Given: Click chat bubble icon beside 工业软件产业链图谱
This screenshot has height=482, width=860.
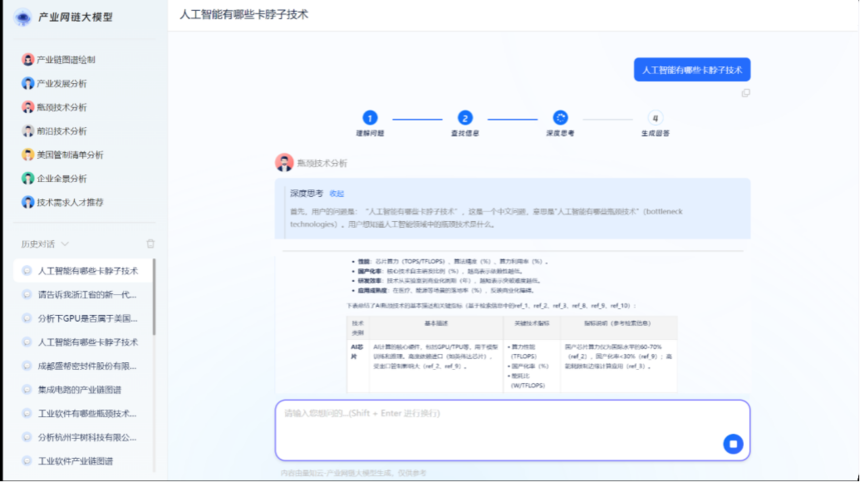Looking at the screenshot, I should click(26, 461).
